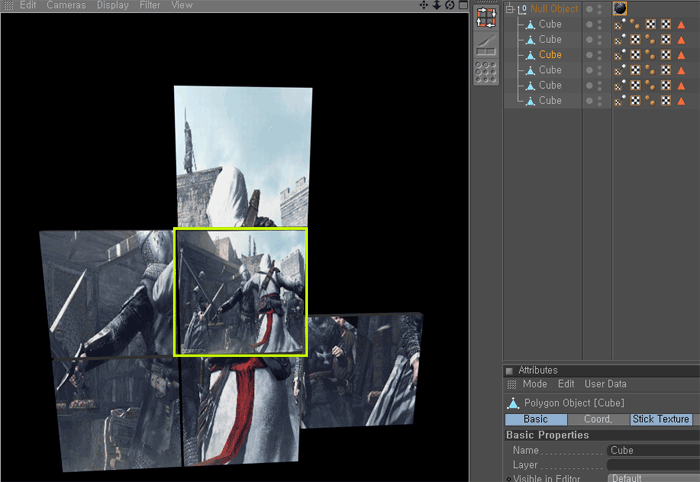This screenshot has width=700, height=482.
Task: Click the palette icon with a curve above a bar
Action: pos(486,45)
